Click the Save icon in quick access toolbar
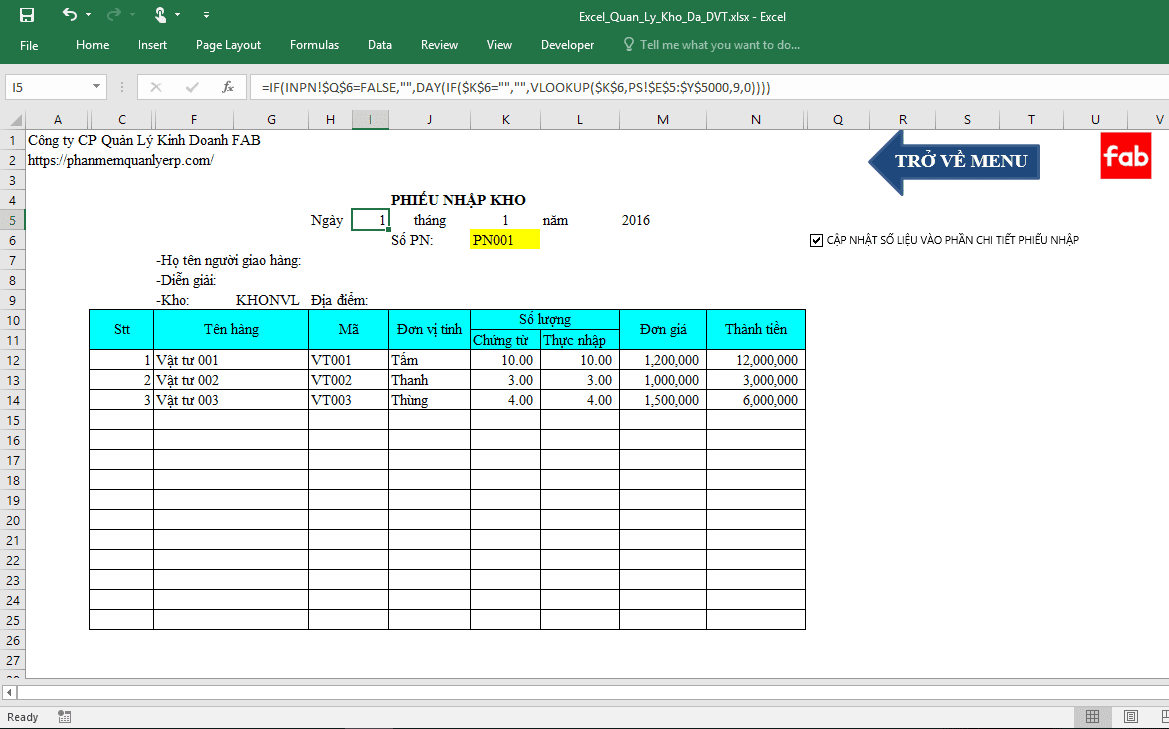This screenshot has height=729, width=1169. coord(27,15)
